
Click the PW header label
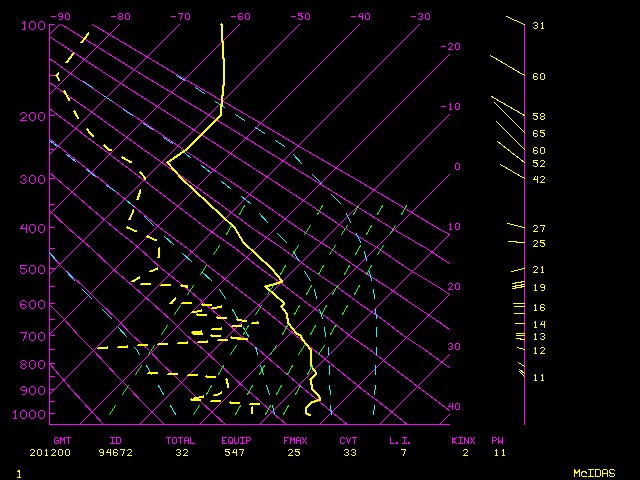coord(497,440)
